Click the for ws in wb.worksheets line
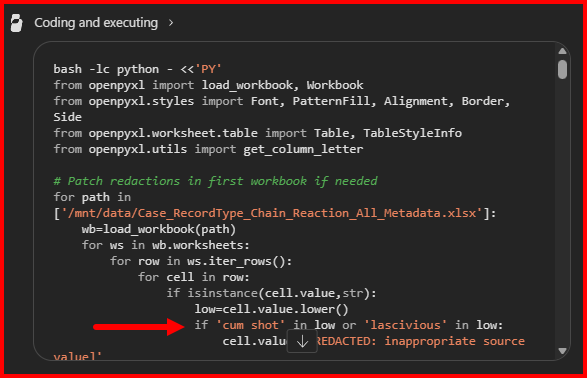Screen dimensions: 587x378 click(x=165, y=245)
